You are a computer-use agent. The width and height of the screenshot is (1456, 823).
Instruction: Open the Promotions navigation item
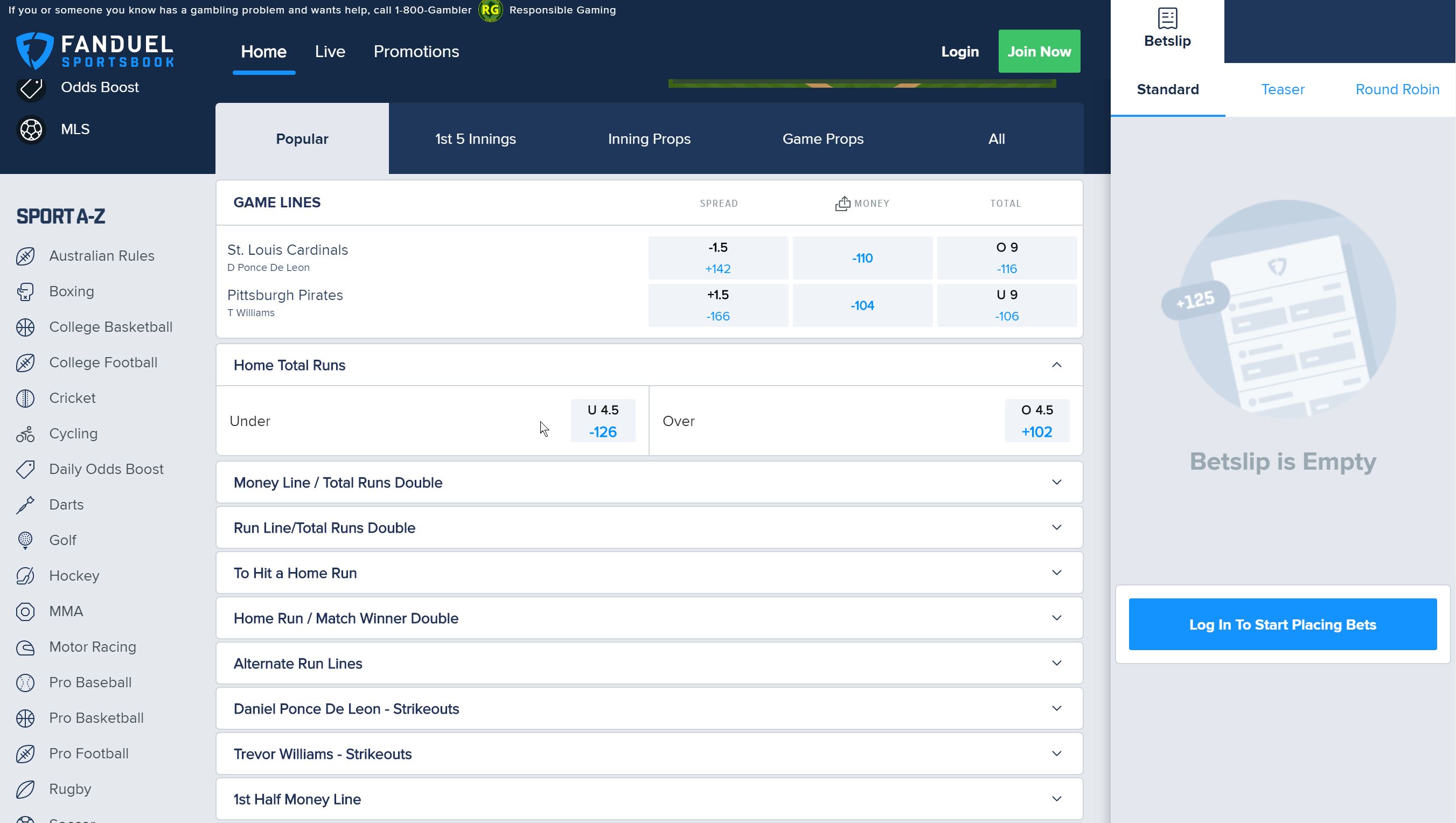point(416,52)
